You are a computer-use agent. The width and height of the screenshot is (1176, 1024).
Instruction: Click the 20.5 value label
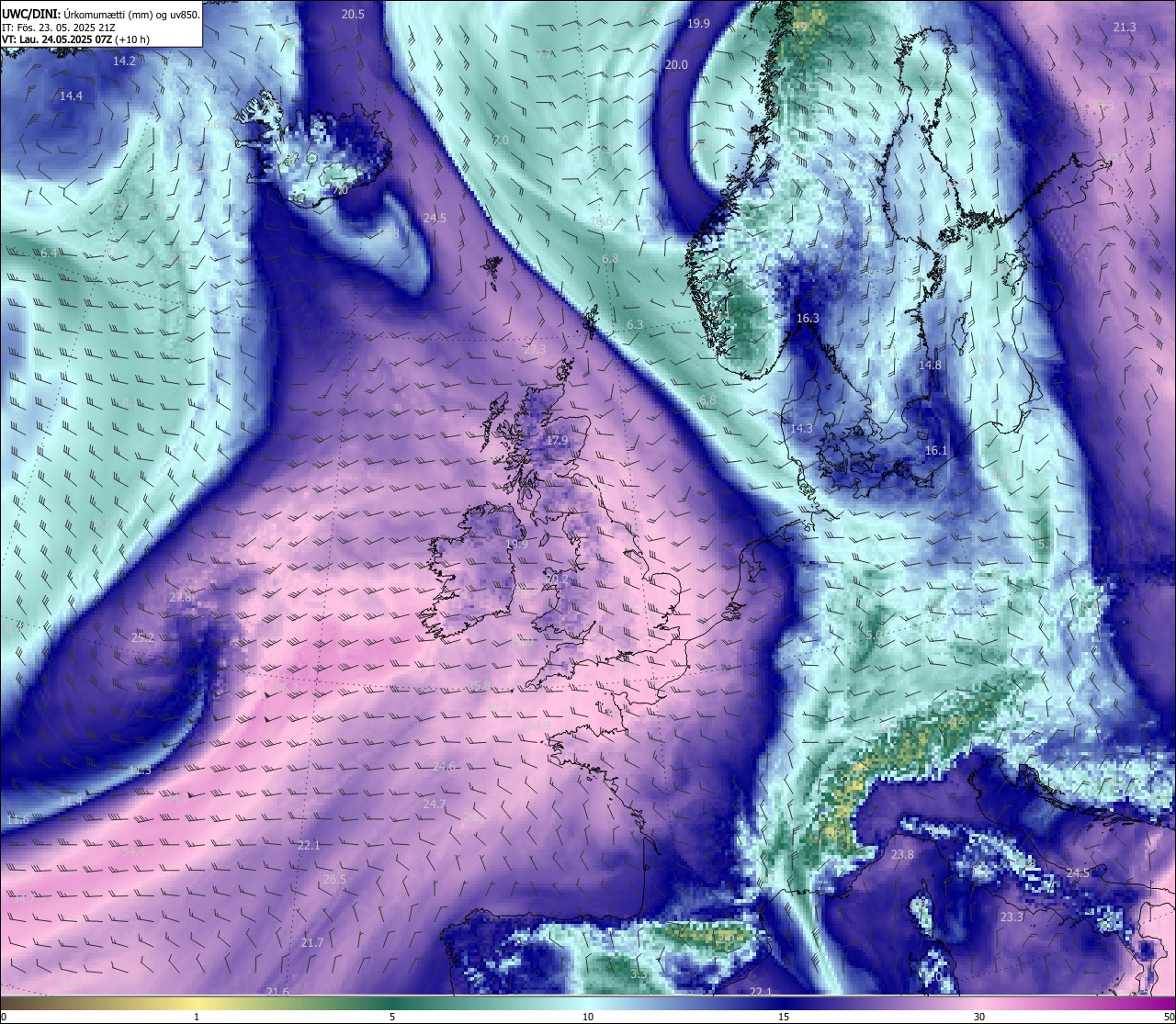click(x=353, y=14)
